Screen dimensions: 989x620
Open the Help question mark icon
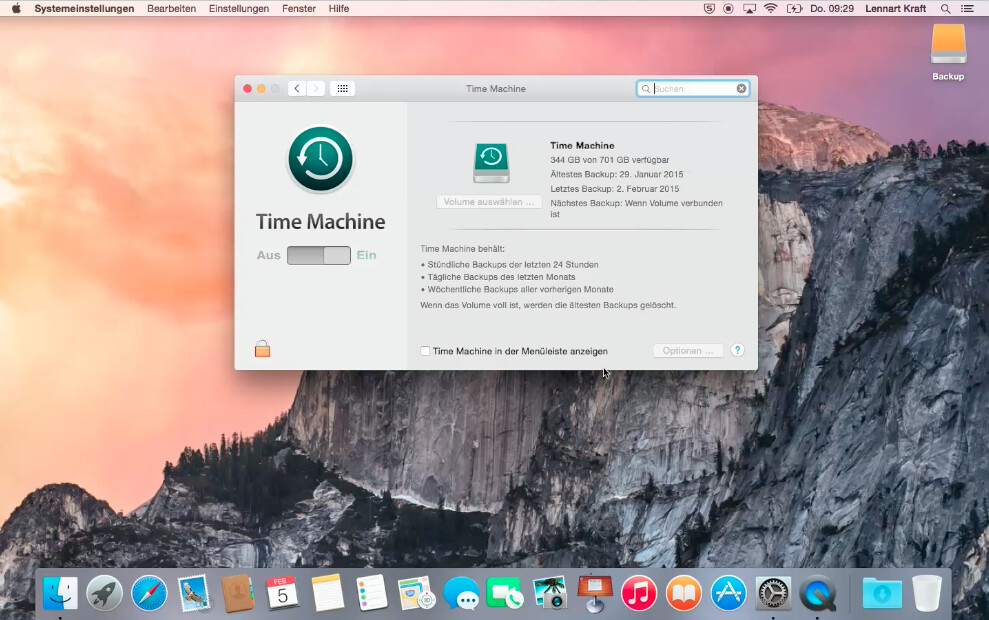coord(738,350)
